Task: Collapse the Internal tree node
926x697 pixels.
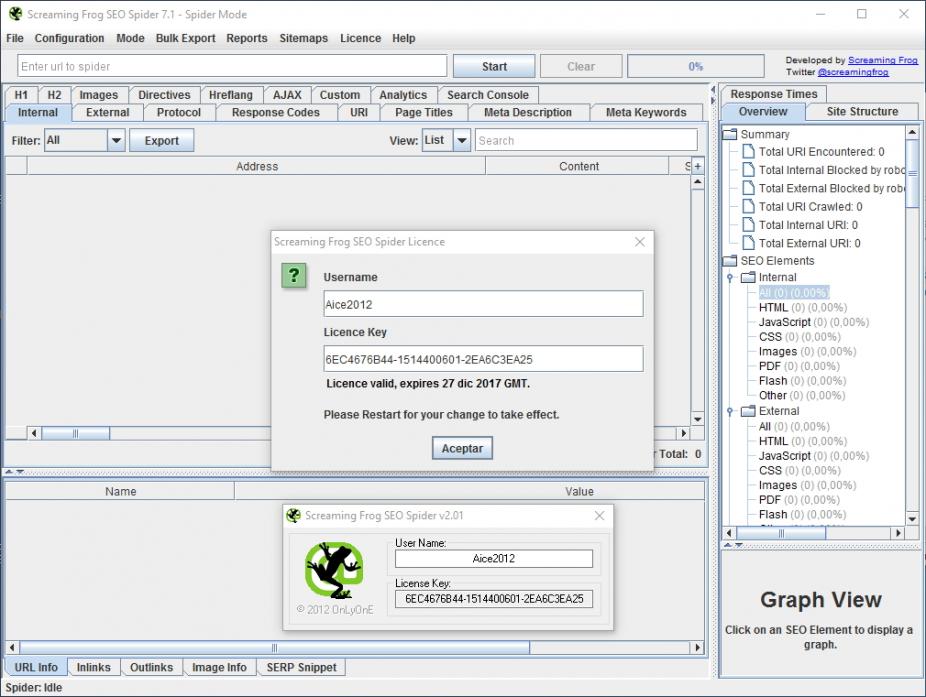Action: [730, 278]
